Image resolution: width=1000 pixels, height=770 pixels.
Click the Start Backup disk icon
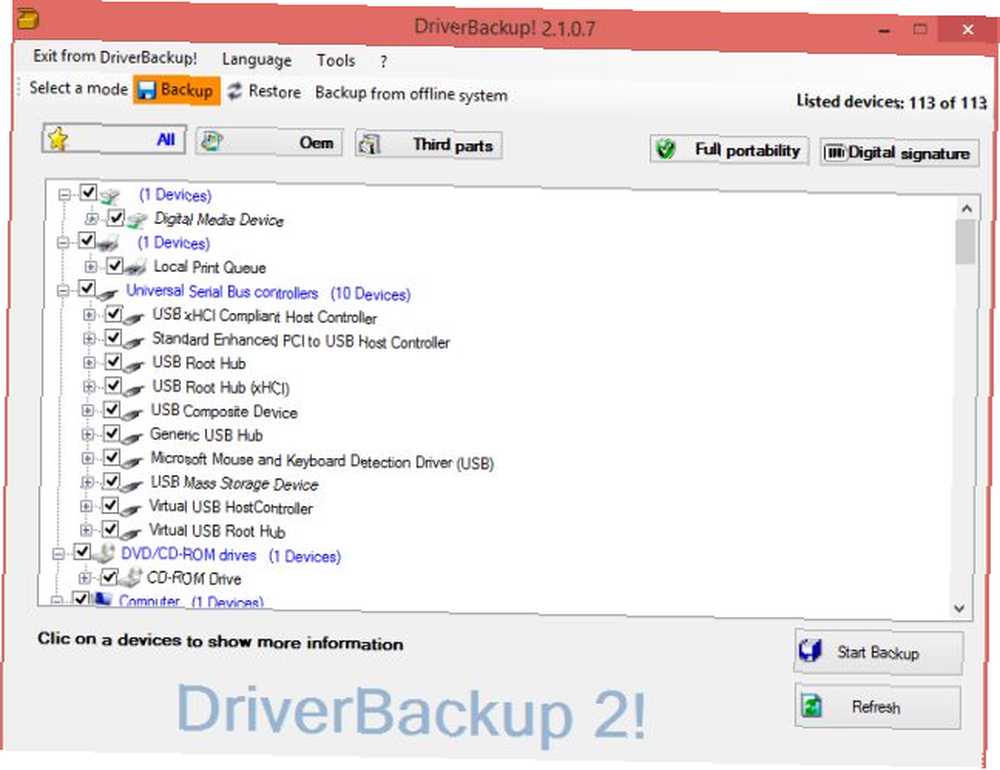(x=811, y=651)
